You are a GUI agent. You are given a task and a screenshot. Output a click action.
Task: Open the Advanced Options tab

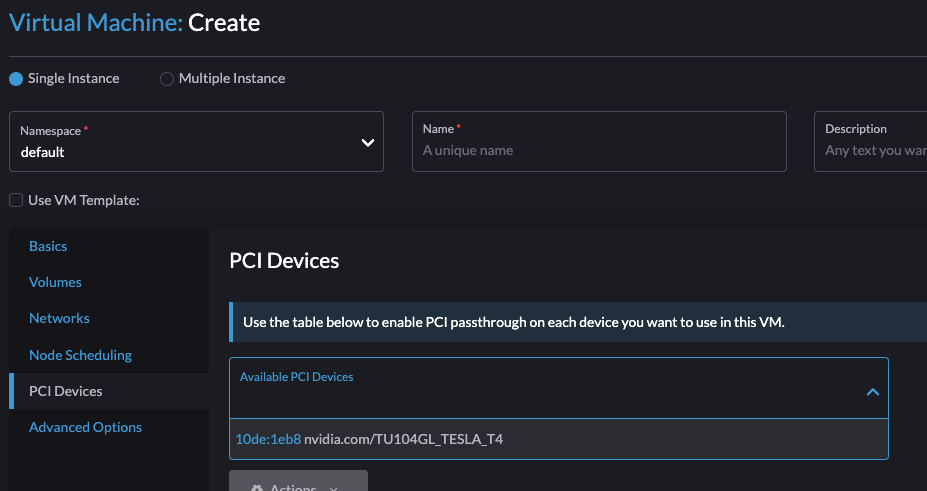[x=85, y=427]
